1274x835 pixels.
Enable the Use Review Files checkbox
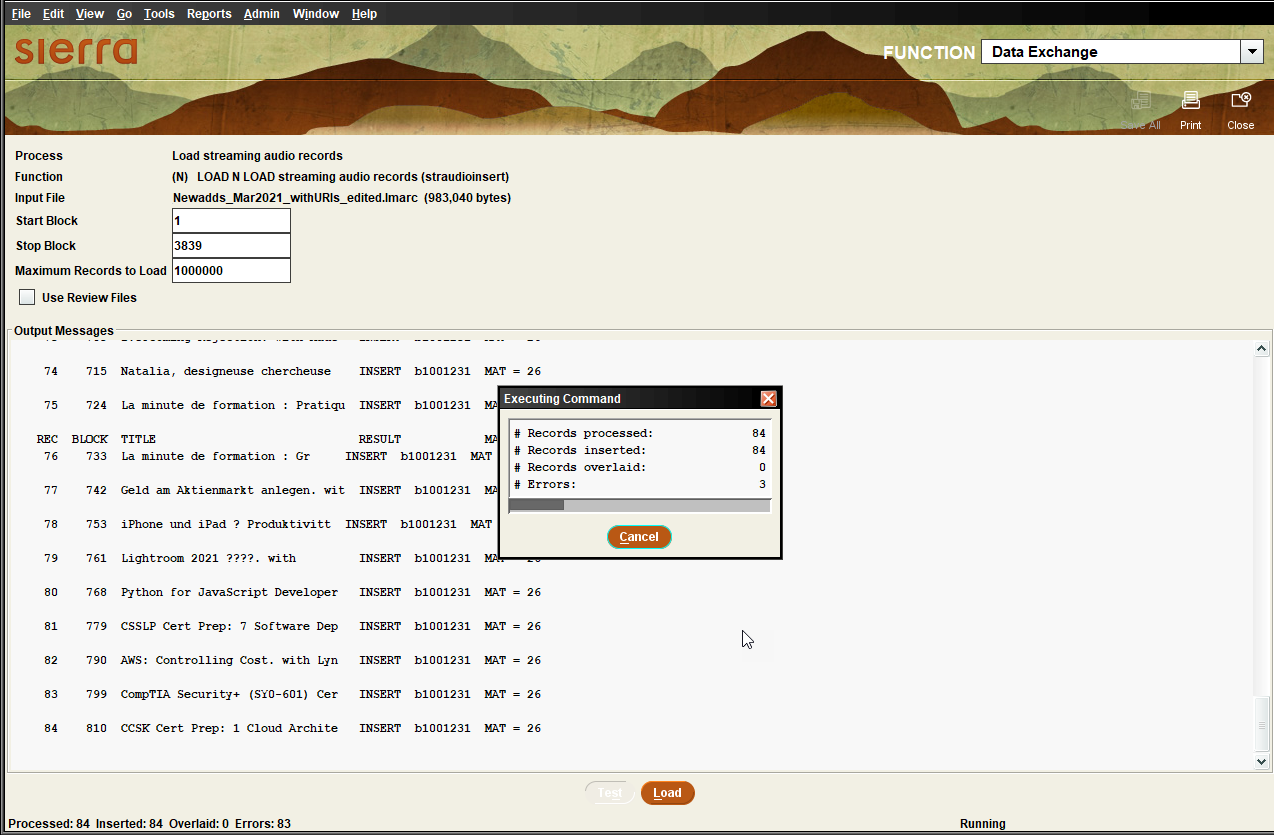(27, 297)
